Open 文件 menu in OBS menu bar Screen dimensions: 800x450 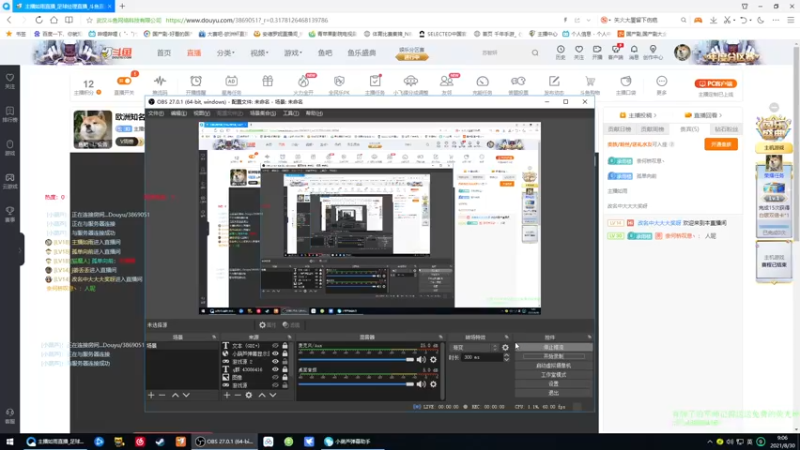pyautogui.click(x=156, y=113)
